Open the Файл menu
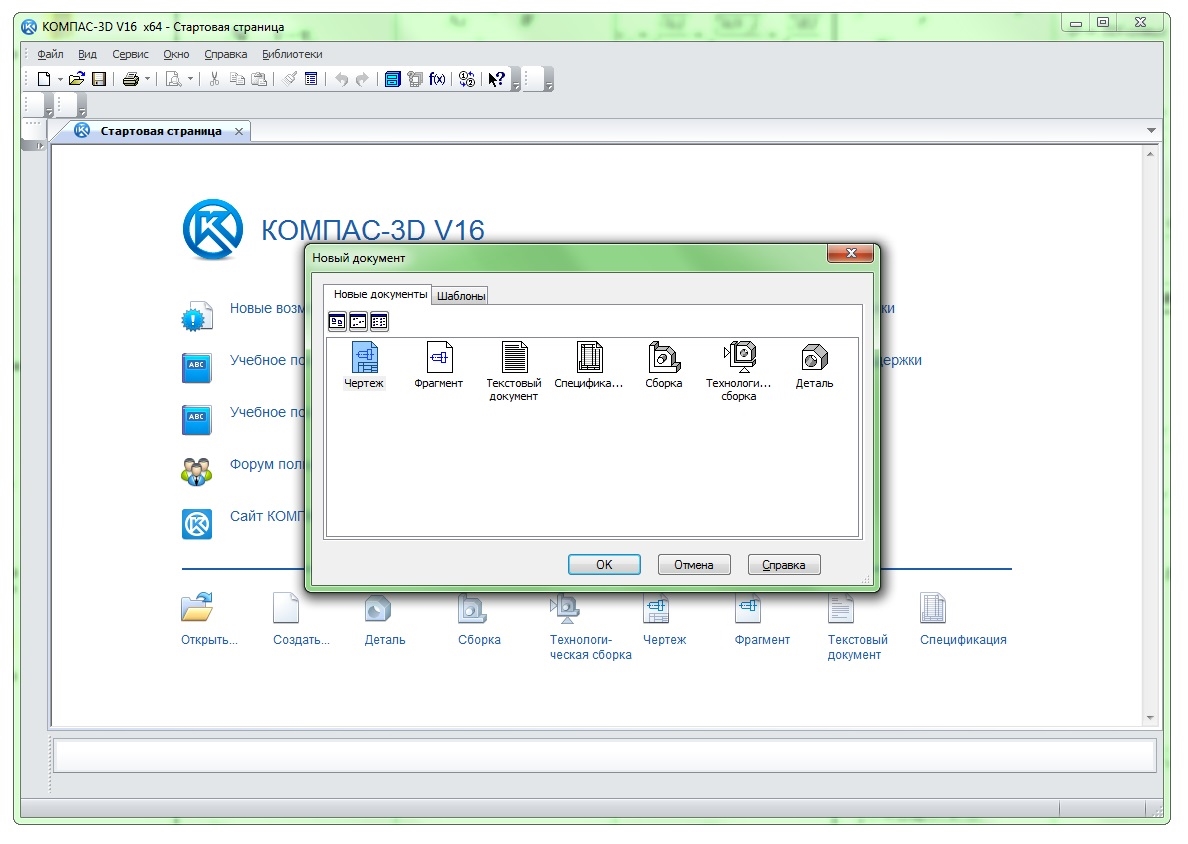 (50, 55)
